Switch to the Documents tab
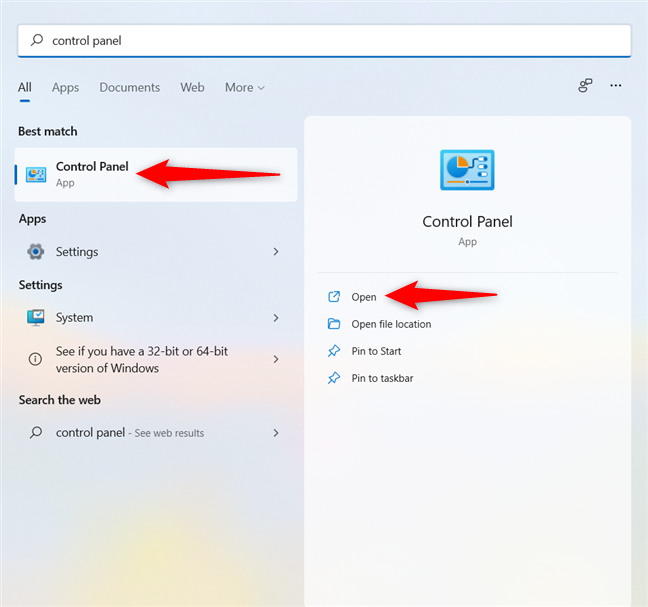Image resolution: width=648 pixels, height=607 pixels. point(130,87)
